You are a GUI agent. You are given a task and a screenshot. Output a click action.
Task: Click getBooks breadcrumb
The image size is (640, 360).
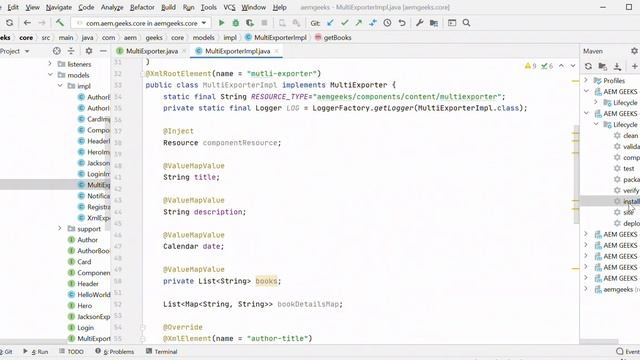pos(333,38)
